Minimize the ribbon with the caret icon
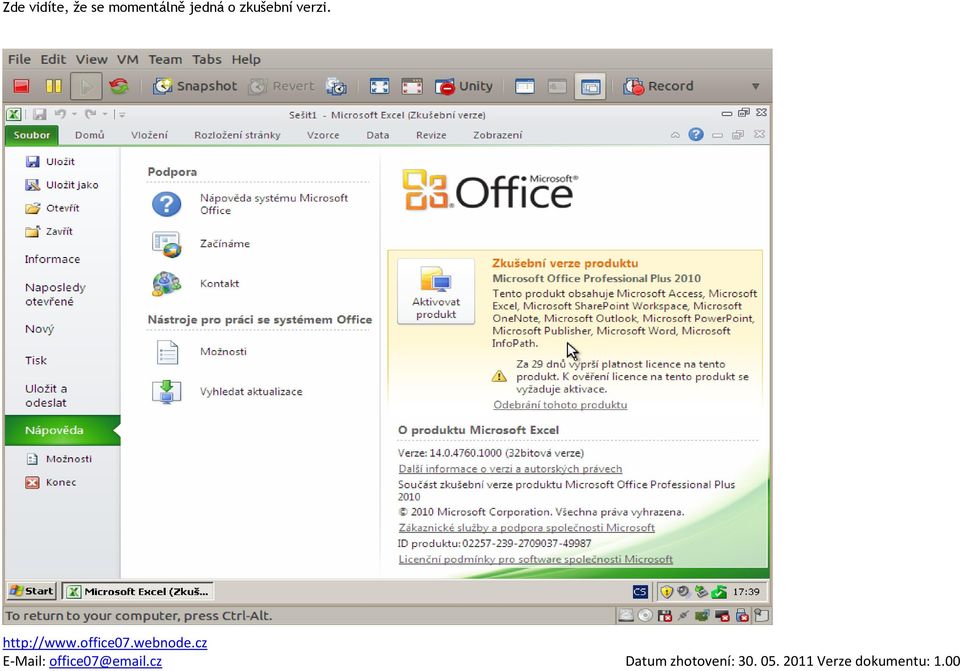 (x=675, y=135)
